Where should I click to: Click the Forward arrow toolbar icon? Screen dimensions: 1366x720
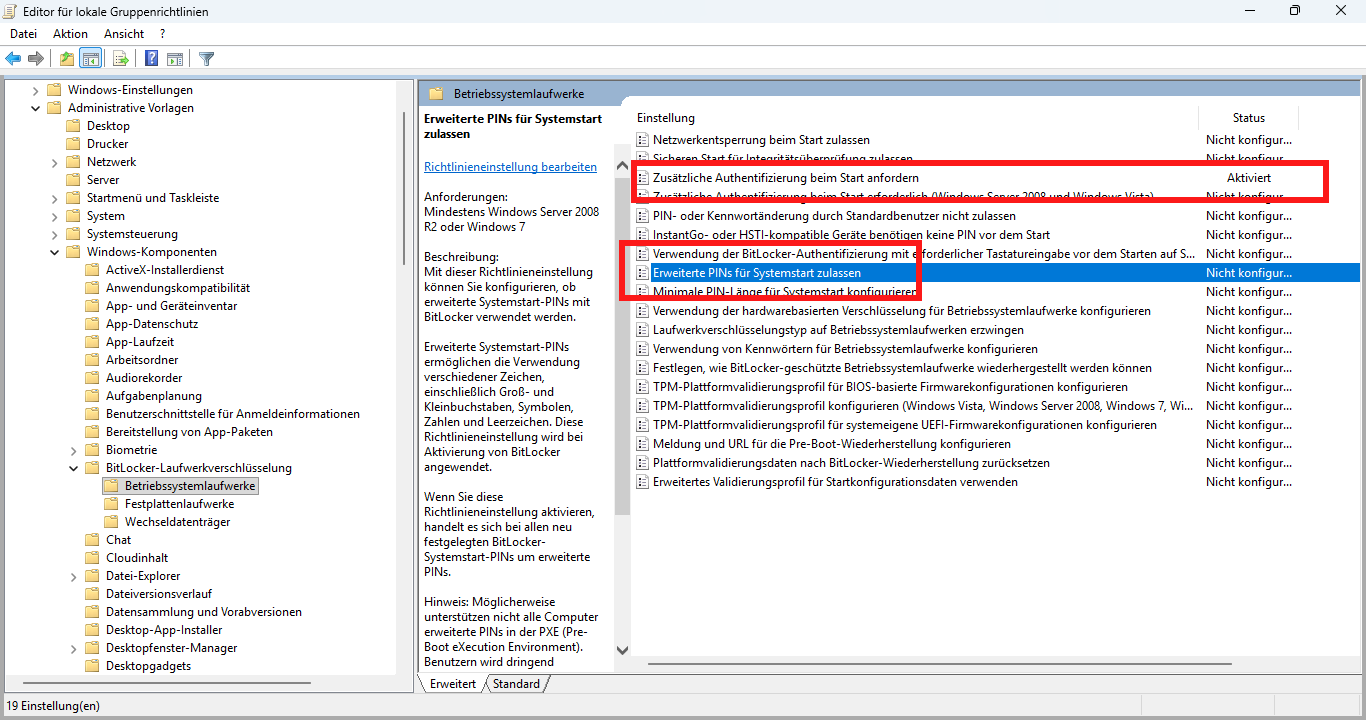(36, 59)
